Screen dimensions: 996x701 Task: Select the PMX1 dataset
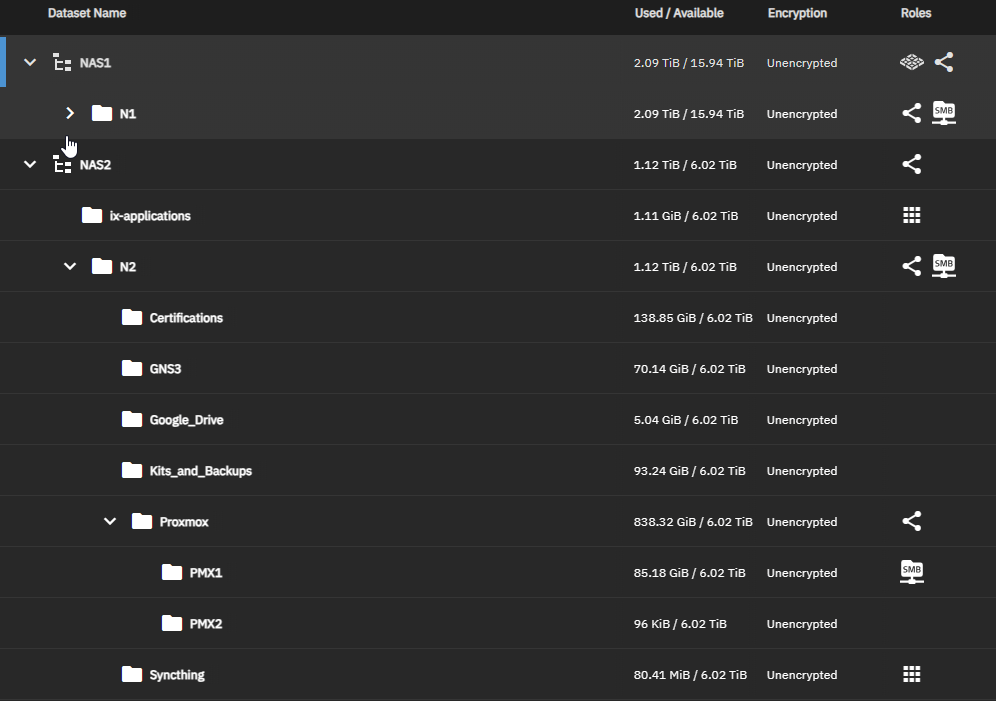pos(206,573)
